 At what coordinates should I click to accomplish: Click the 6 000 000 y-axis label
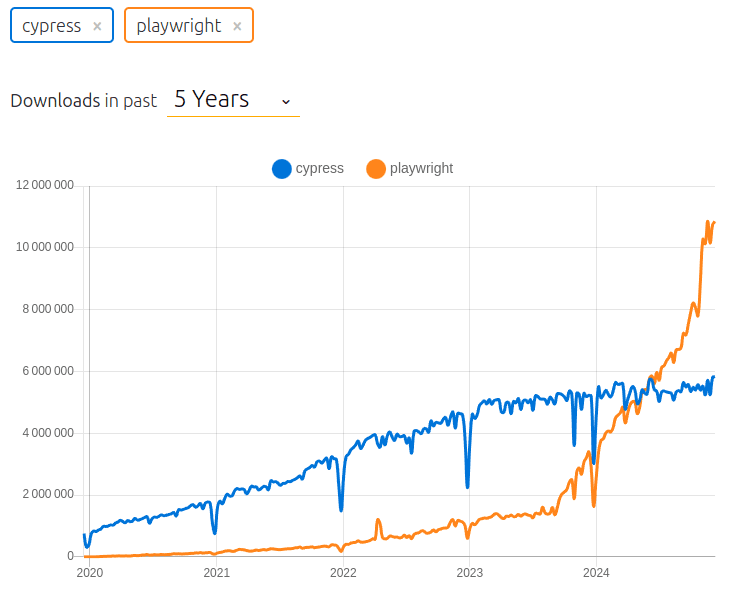[48, 371]
